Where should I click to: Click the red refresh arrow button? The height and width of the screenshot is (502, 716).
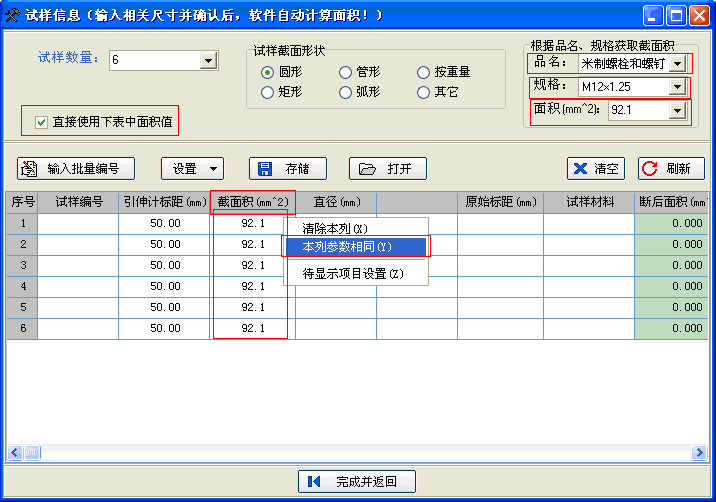pos(671,168)
